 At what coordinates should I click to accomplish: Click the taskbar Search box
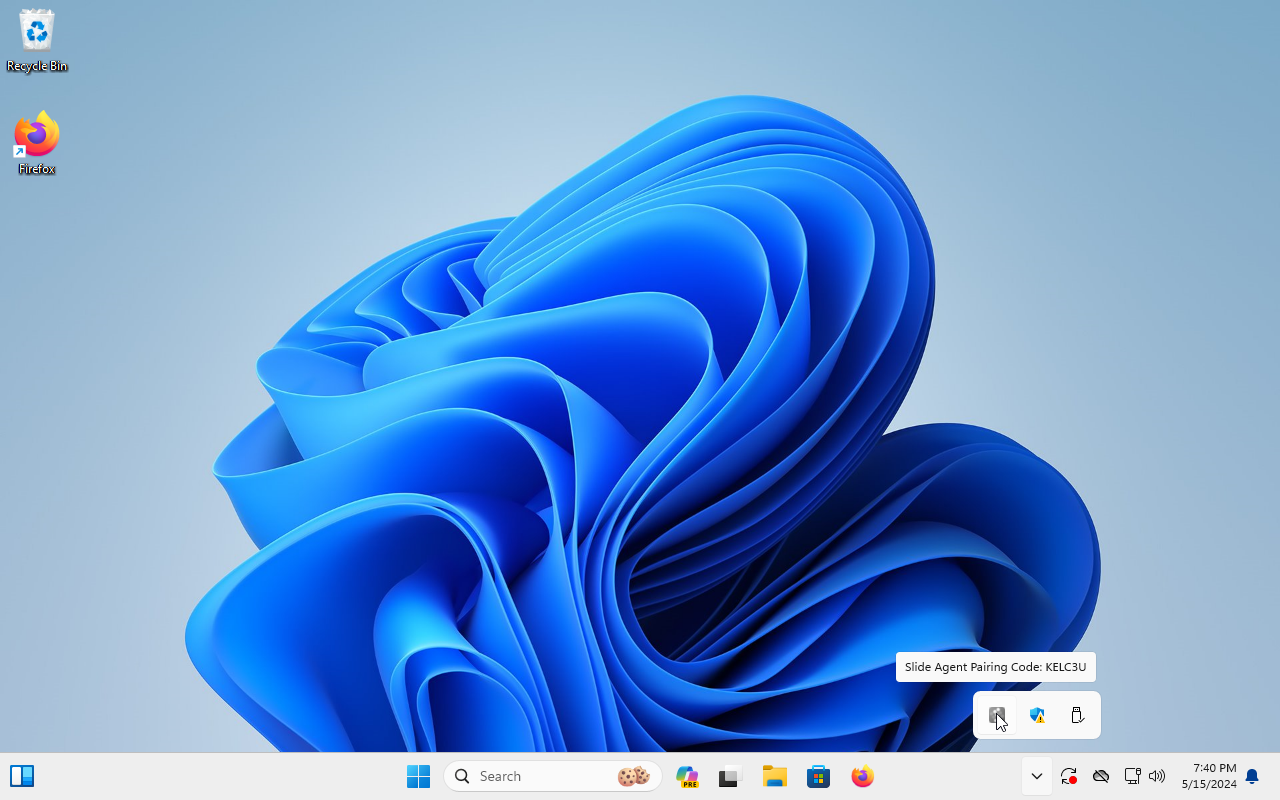click(552, 776)
